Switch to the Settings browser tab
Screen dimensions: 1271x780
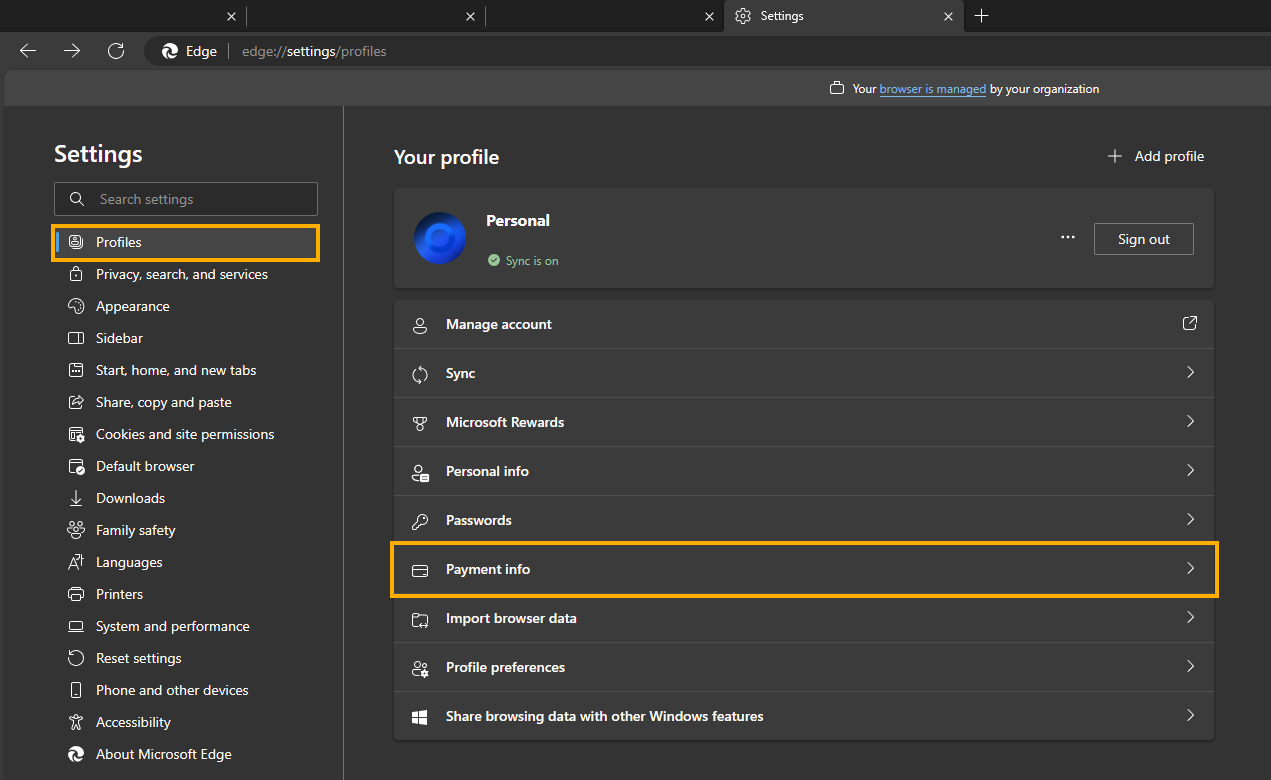pyautogui.click(x=844, y=16)
